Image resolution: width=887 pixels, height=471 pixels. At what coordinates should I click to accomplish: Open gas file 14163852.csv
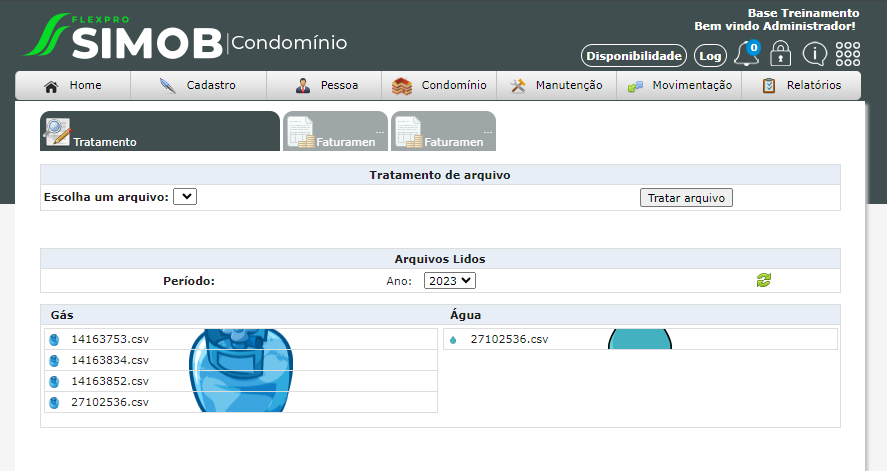click(x=110, y=381)
